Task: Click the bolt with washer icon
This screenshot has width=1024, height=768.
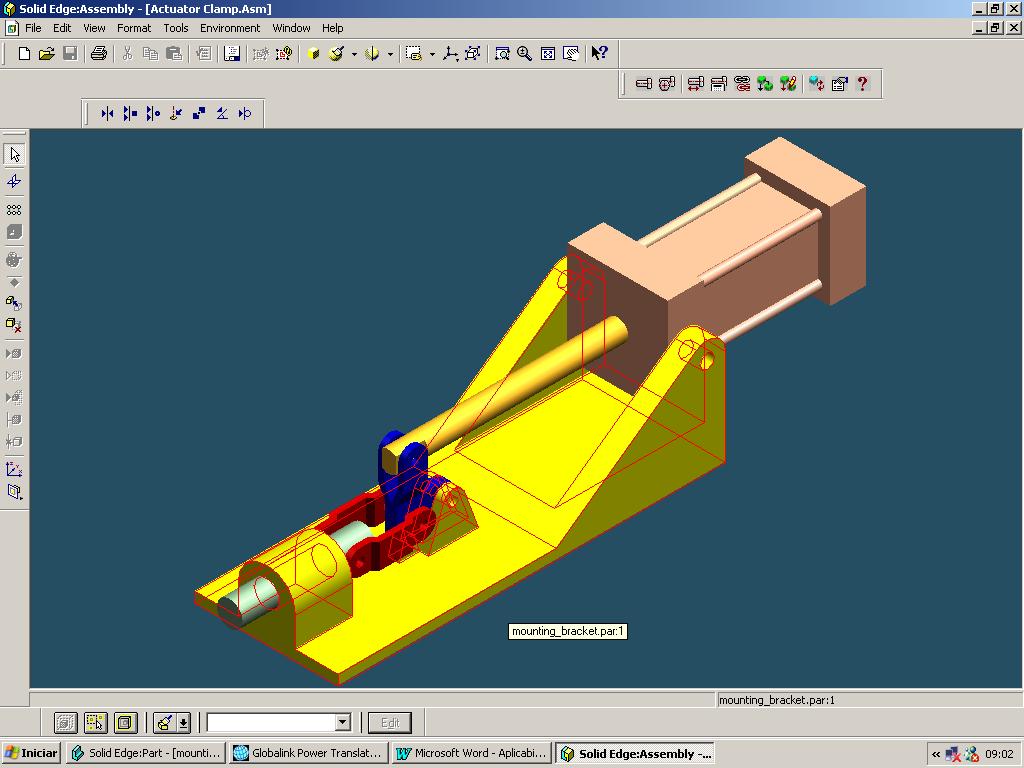Action: tap(667, 84)
